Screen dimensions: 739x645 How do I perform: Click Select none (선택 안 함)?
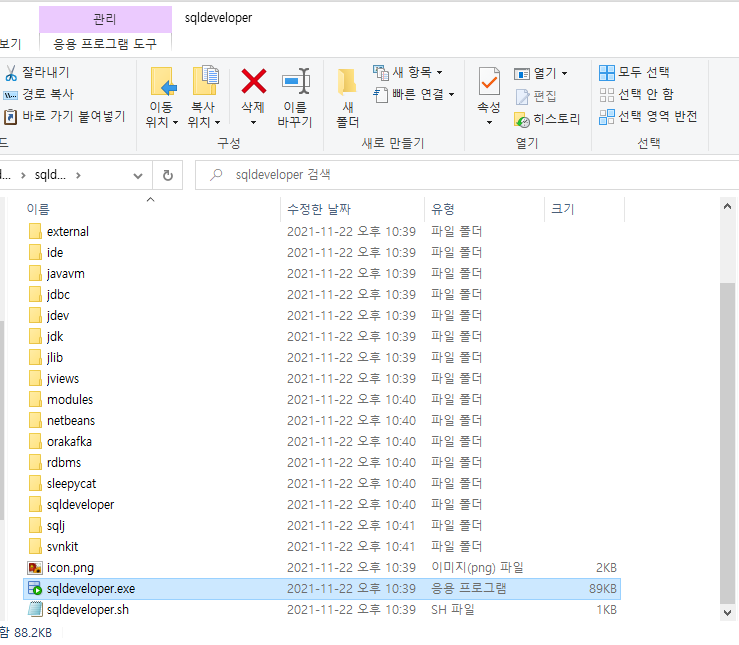click(x=636, y=95)
